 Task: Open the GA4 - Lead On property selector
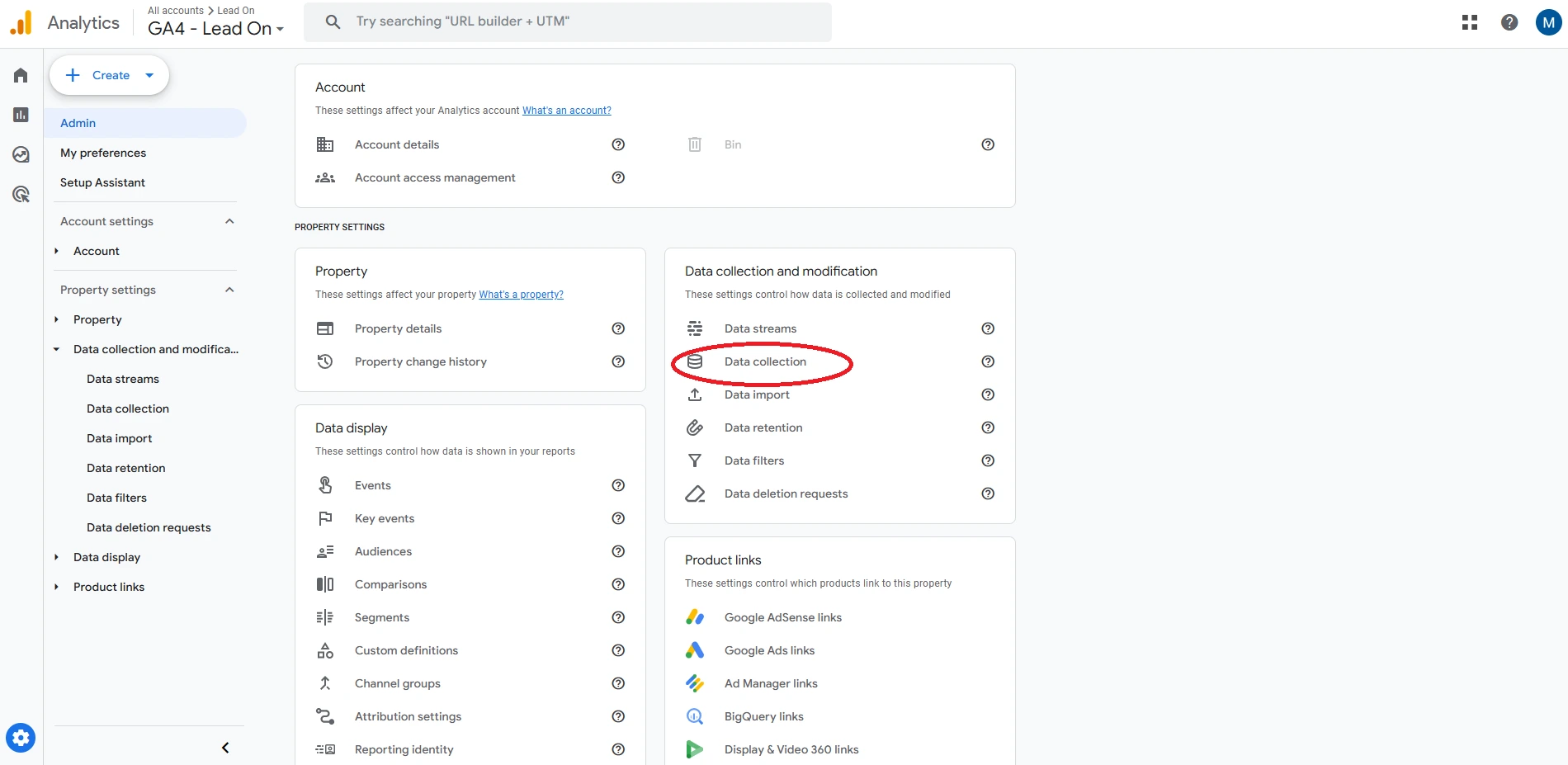[x=215, y=28]
